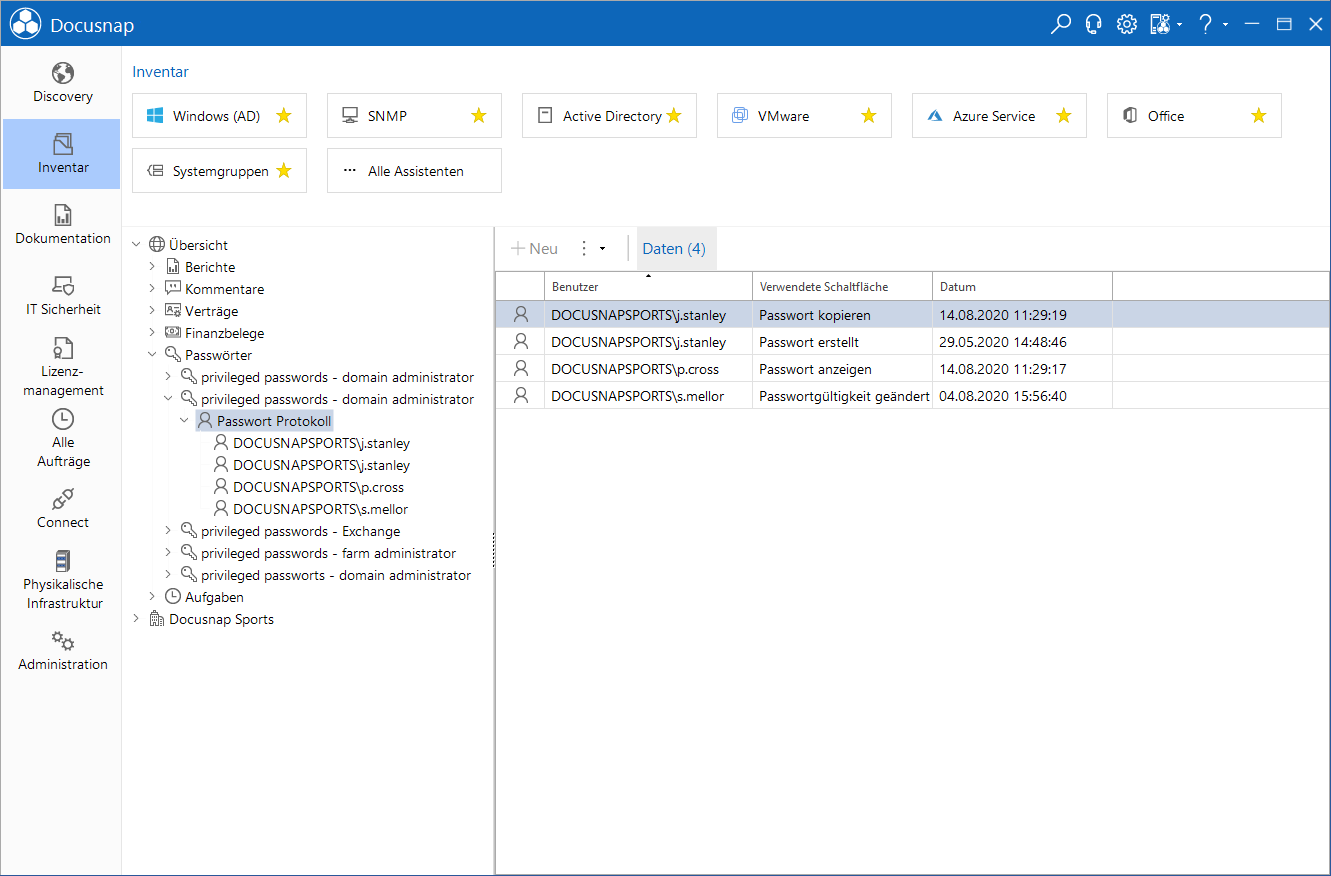This screenshot has width=1331, height=876.
Task: Start the Active Directory wizard
Action: [x=609, y=116]
